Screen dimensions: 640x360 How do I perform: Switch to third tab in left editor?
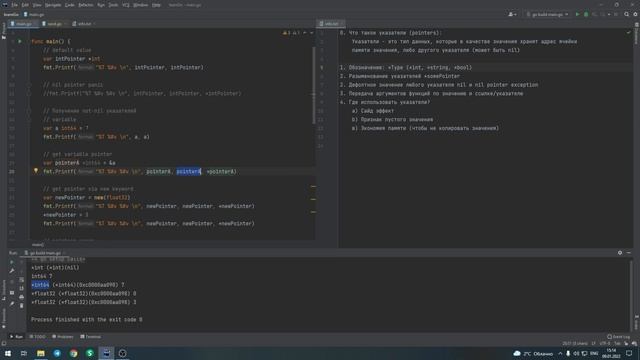coord(84,24)
